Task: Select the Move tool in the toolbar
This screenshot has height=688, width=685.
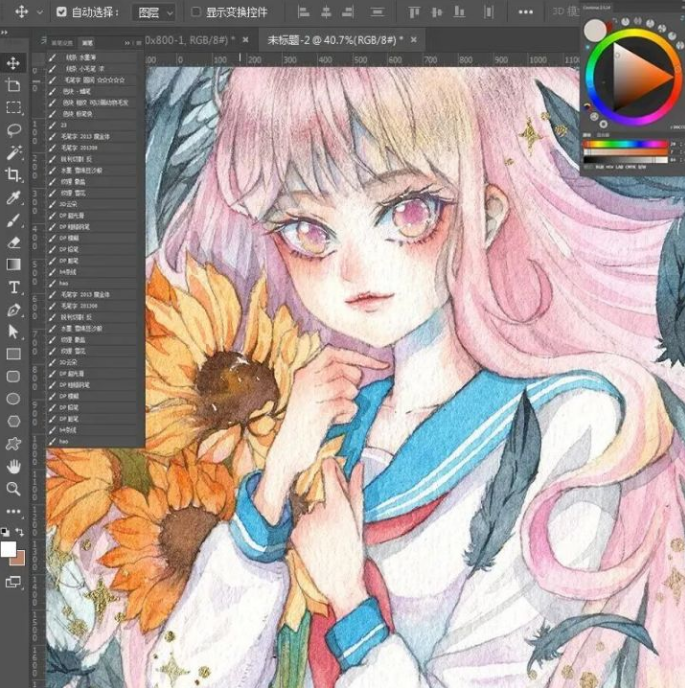Action: coord(13,63)
